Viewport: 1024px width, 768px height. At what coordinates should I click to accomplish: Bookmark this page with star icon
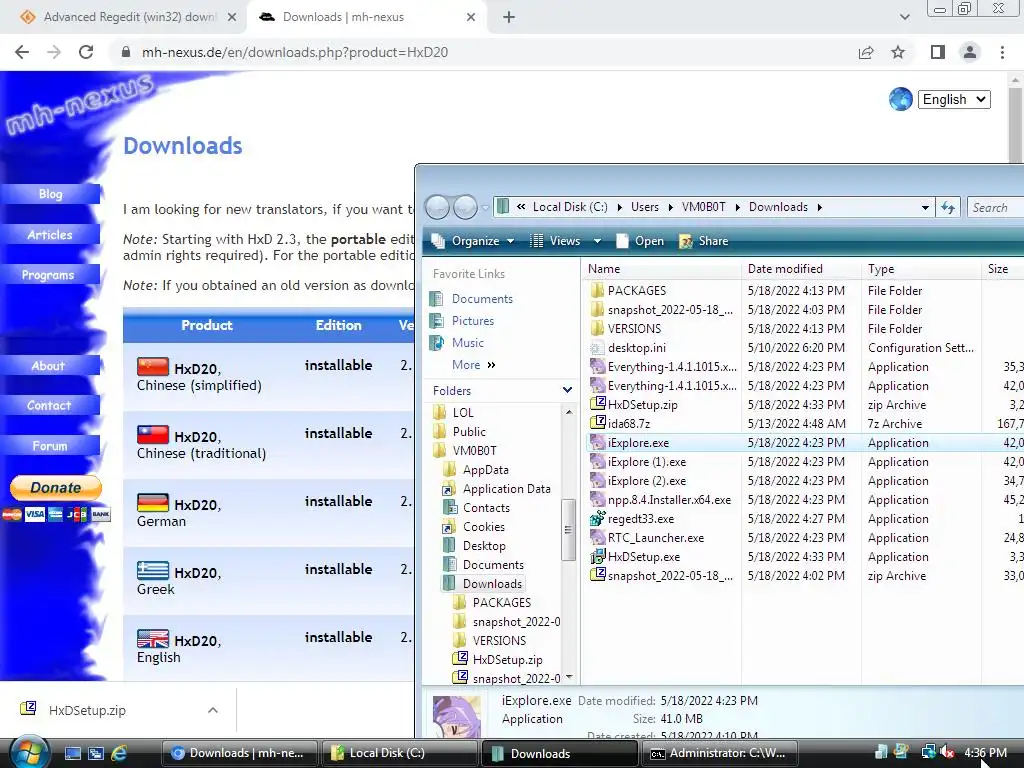point(898,52)
